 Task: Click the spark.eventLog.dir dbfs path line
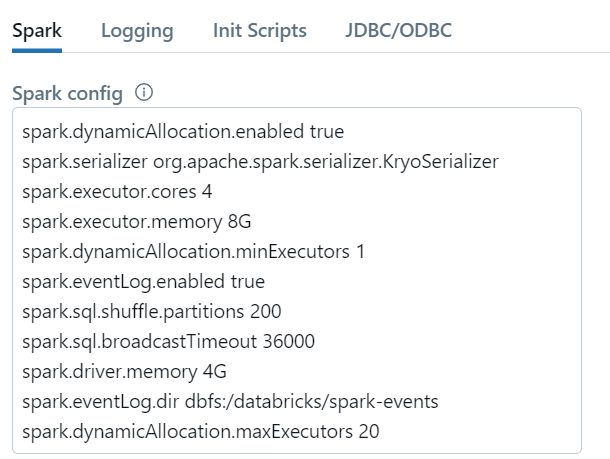pyautogui.click(x=230, y=401)
